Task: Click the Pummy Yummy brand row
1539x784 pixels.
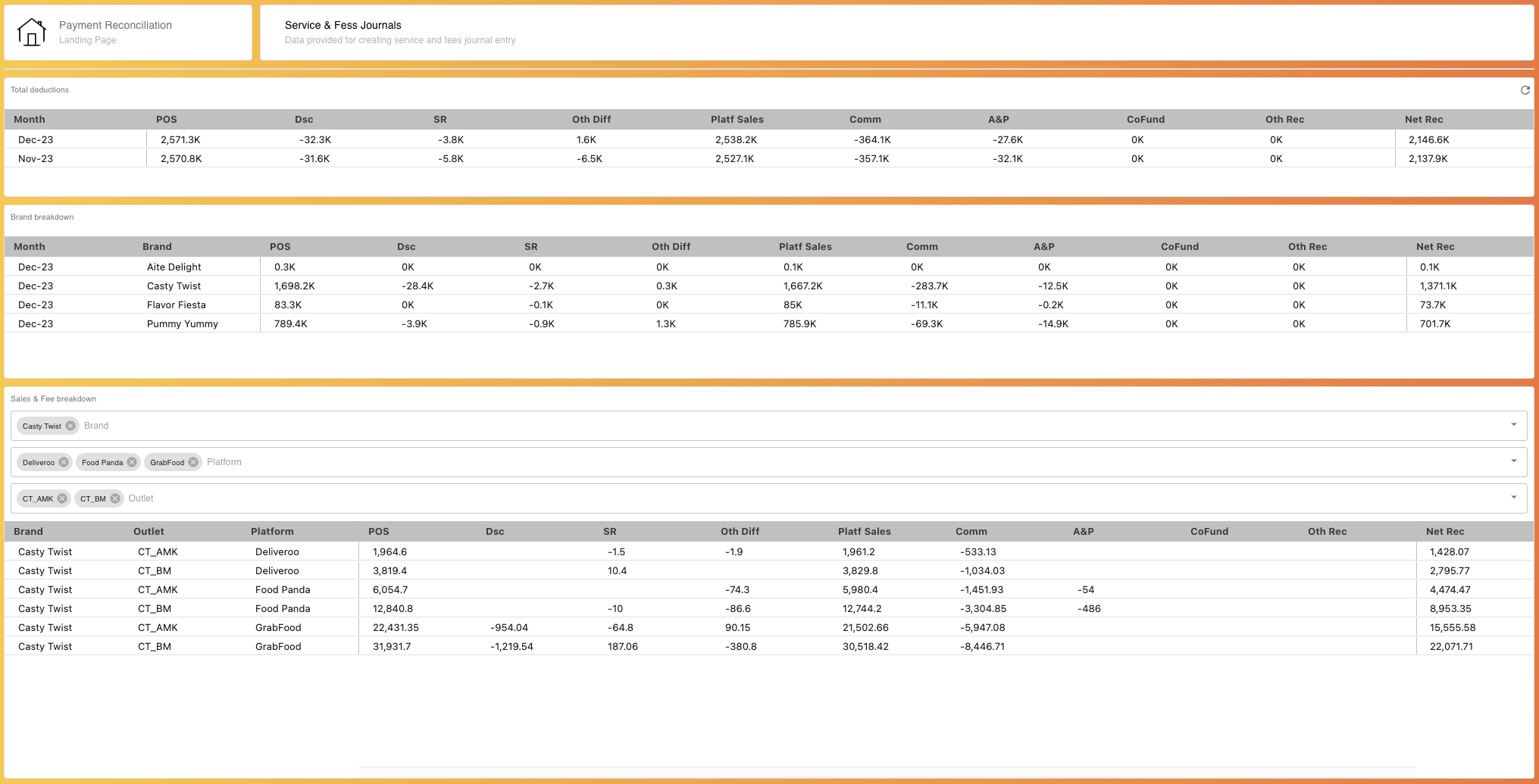Action: click(769, 323)
